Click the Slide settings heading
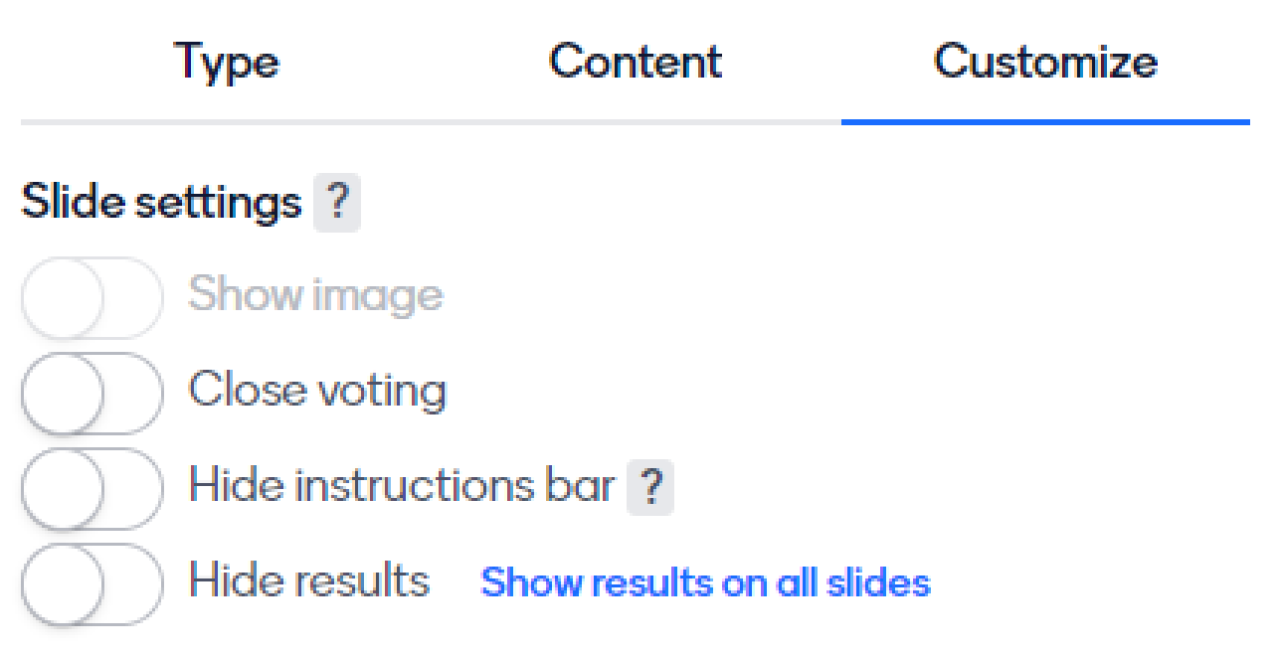The height and width of the screenshot is (659, 1280). (x=161, y=203)
